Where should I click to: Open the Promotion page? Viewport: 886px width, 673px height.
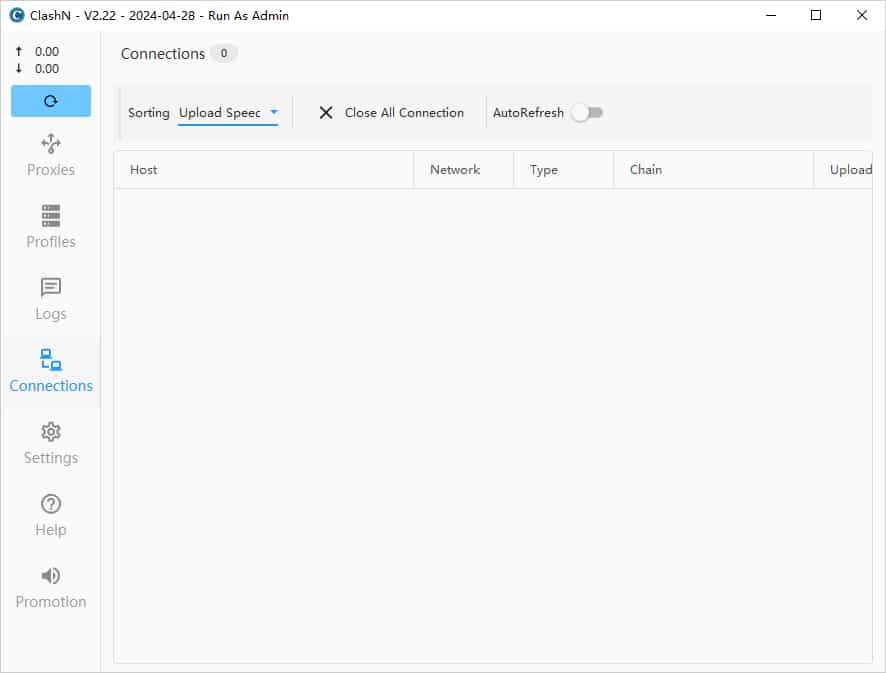point(51,588)
